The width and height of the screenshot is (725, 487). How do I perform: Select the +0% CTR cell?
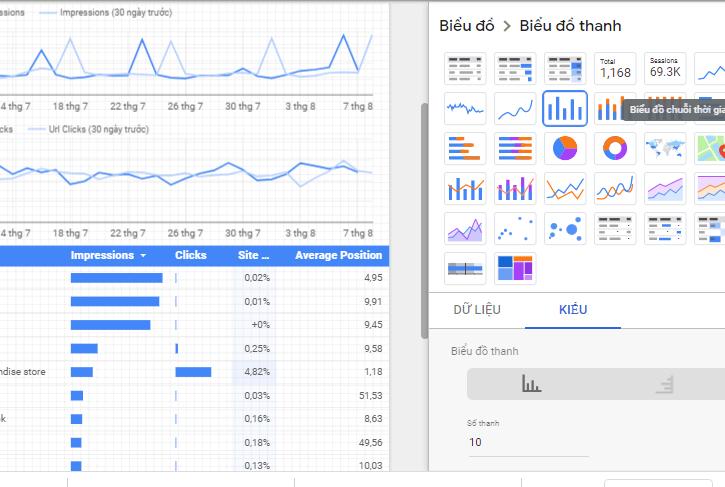260,325
